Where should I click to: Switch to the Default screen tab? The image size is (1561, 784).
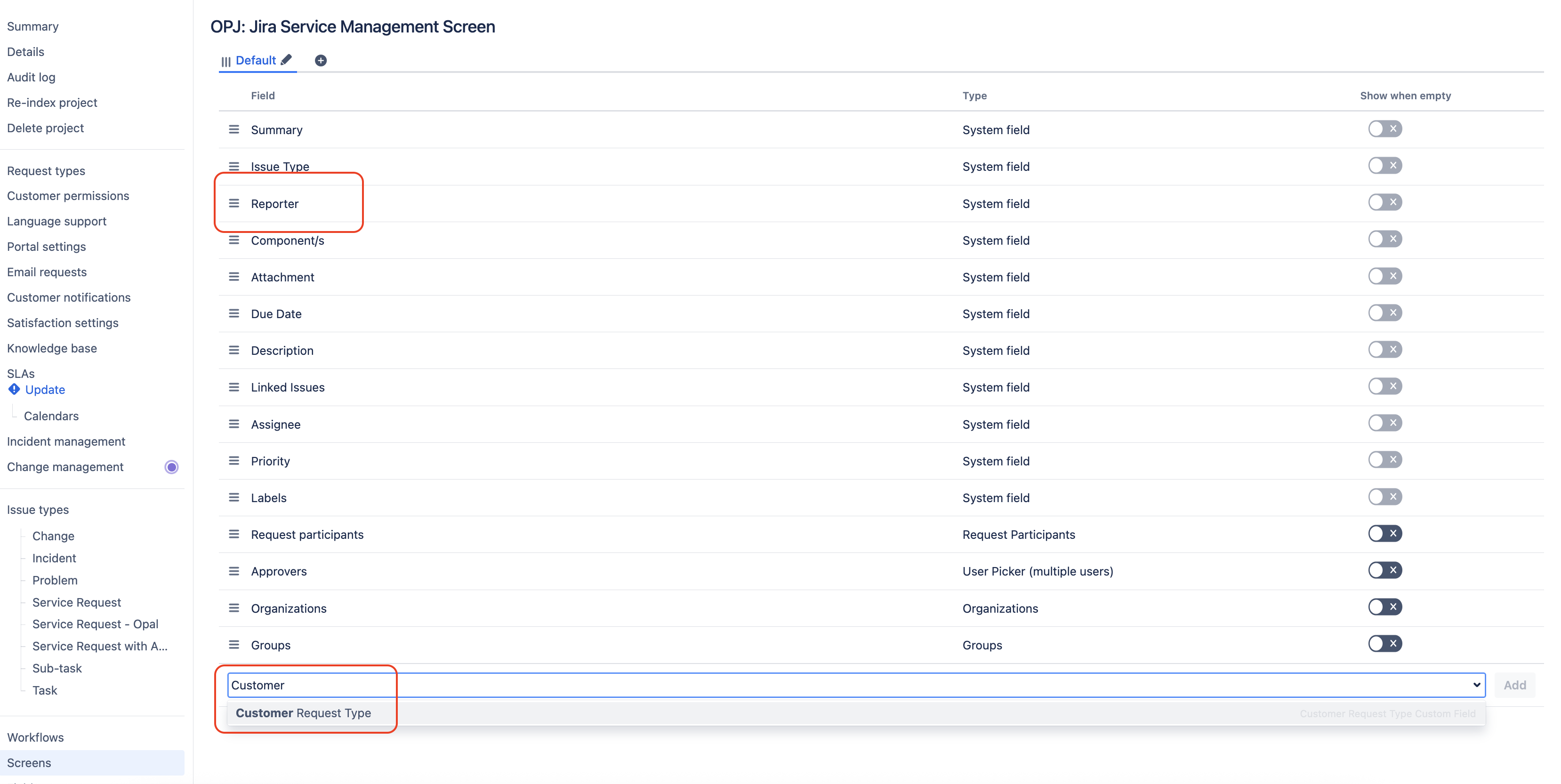(255, 60)
